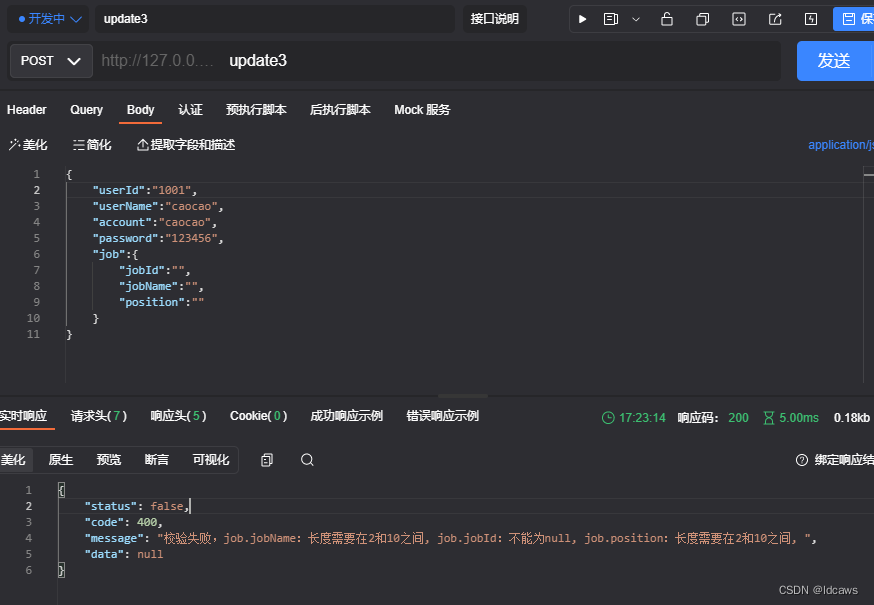The image size is (874, 605).
Task: Select the 实时响应 response tab
Action: click(x=23, y=416)
